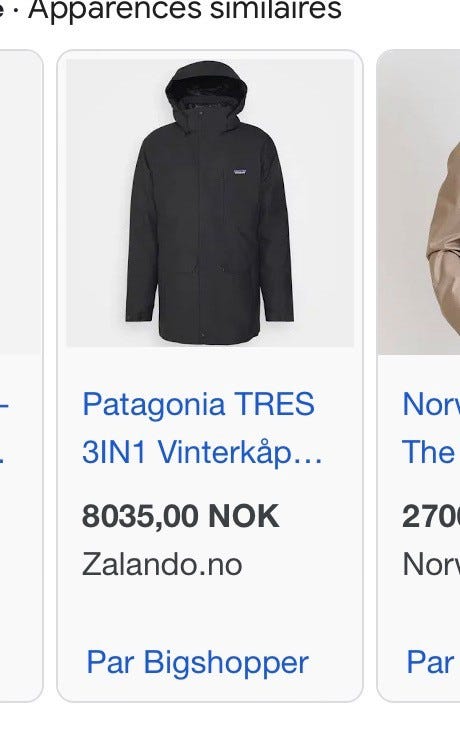This screenshot has width=460, height=735.
Task: Click the Patagonia logo on the jacket chest
Action: pyautogui.click(x=240, y=172)
